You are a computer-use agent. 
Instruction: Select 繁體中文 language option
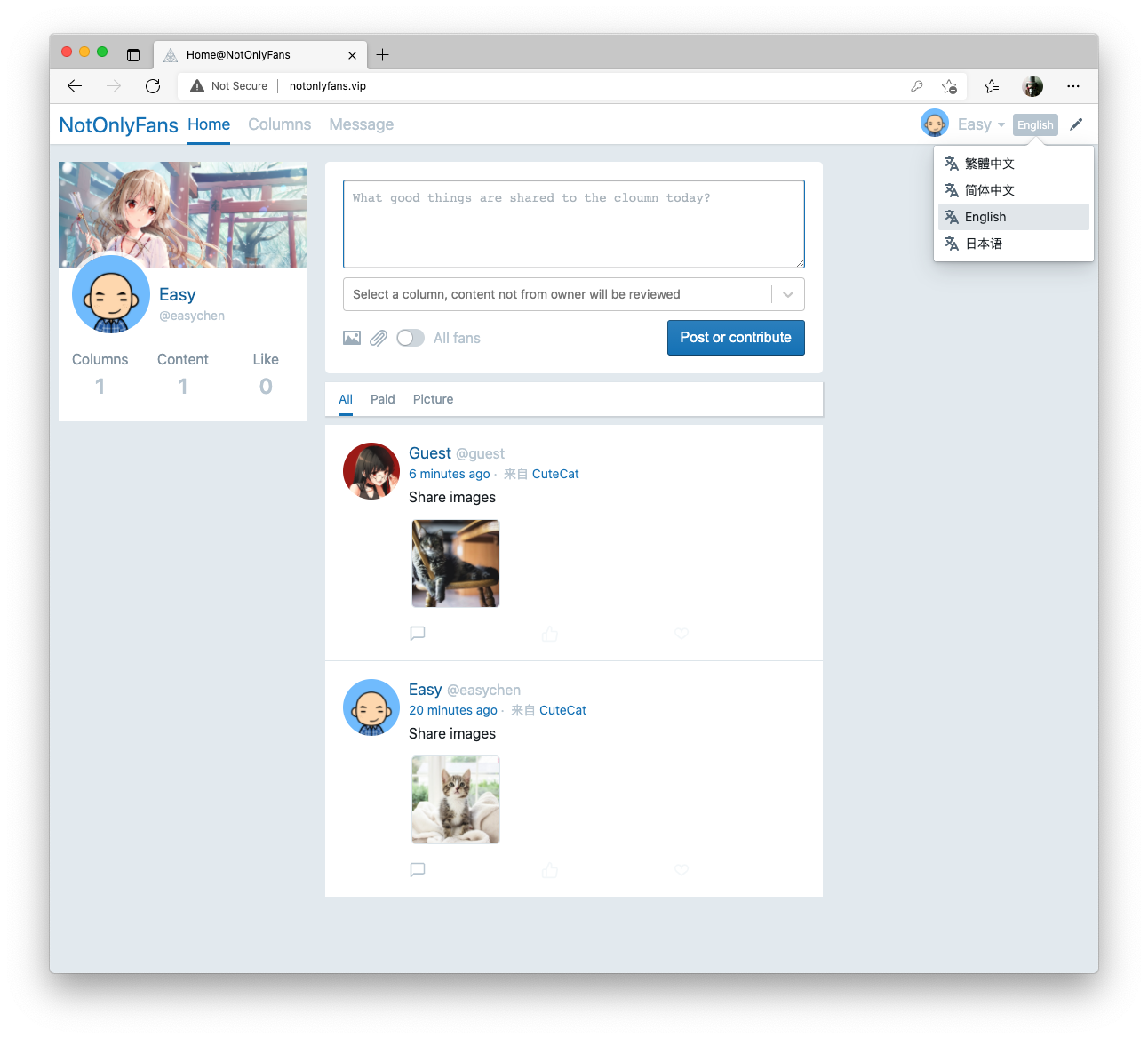(x=1014, y=164)
